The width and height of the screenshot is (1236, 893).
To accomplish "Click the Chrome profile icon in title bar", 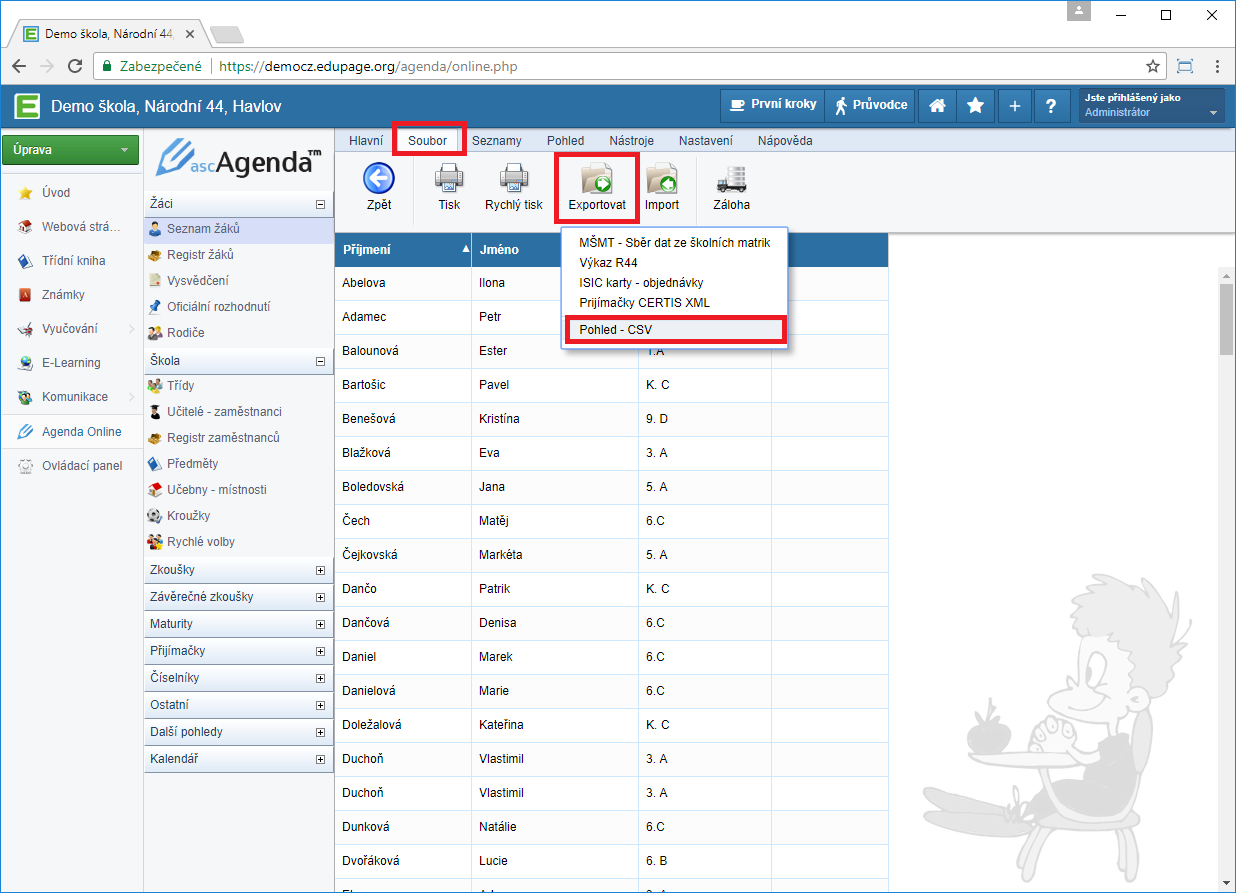I will tap(1079, 12).
